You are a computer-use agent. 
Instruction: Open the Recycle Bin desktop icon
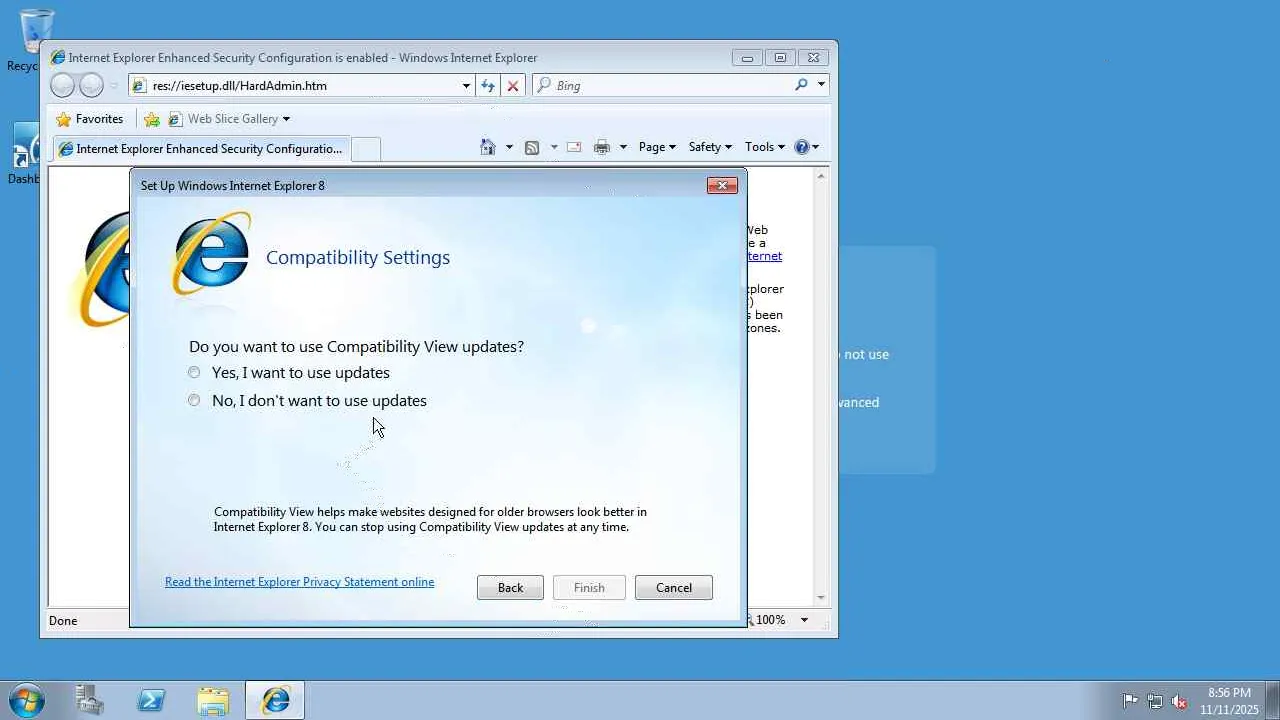click(35, 40)
